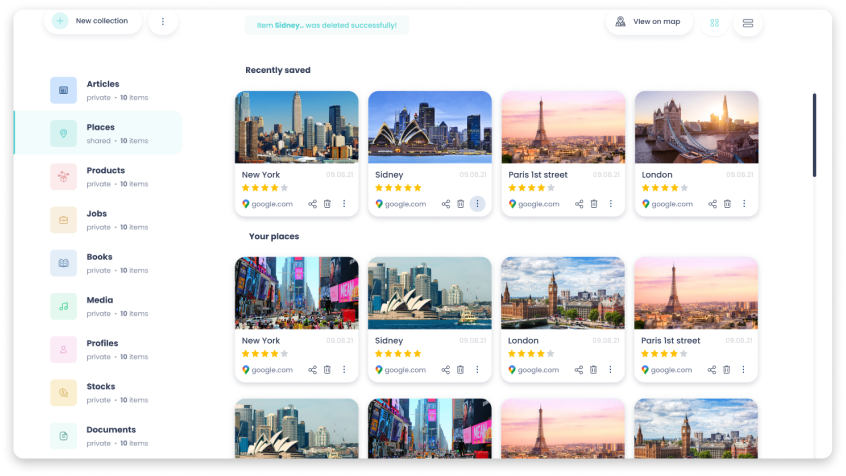Share Paris 1st street in Your places

pos(712,370)
